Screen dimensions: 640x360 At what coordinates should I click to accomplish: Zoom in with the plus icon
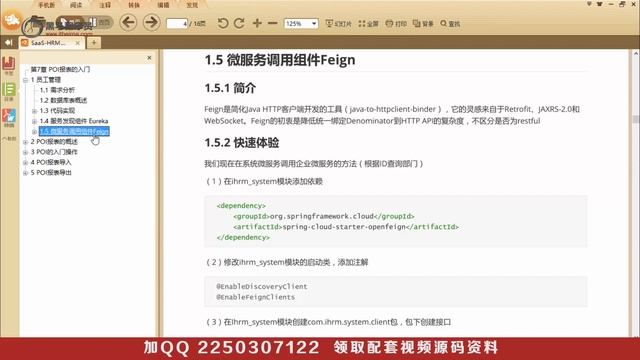point(257,23)
